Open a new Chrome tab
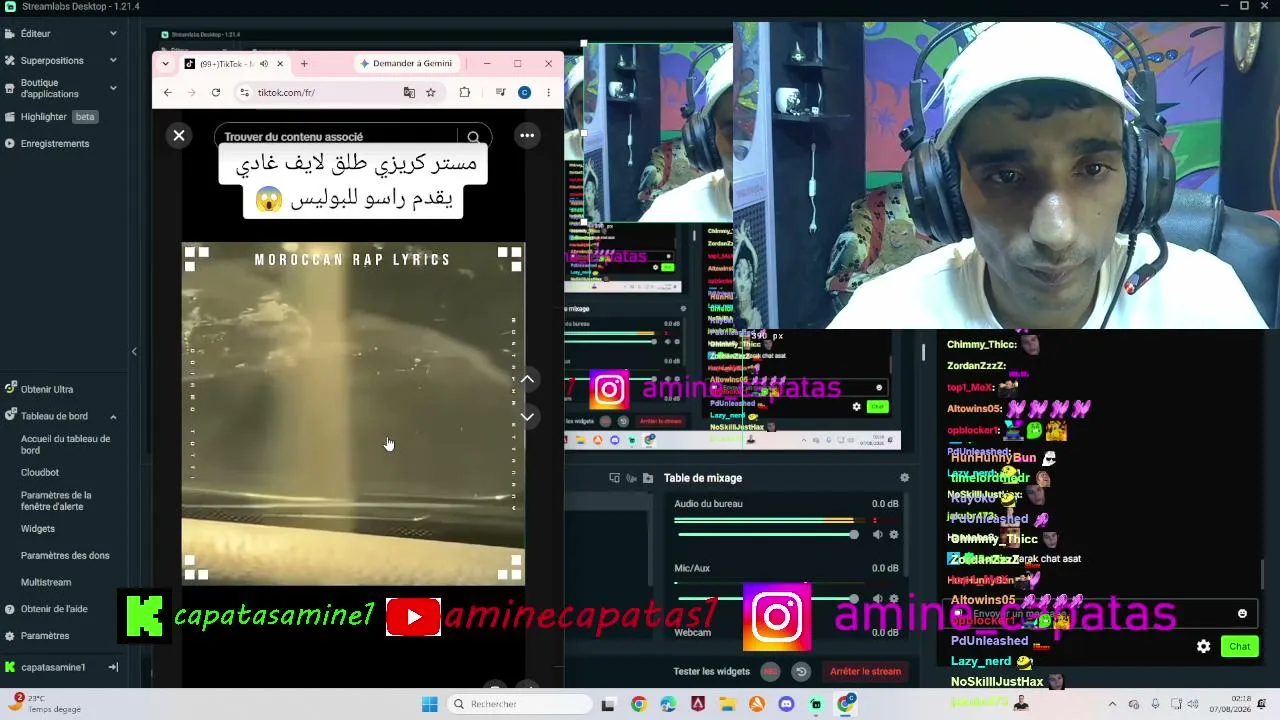This screenshot has width=1280, height=720. click(304, 64)
